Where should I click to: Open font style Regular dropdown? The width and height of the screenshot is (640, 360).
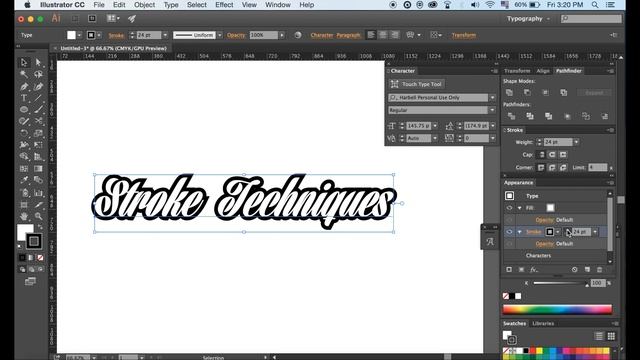tap(492, 110)
